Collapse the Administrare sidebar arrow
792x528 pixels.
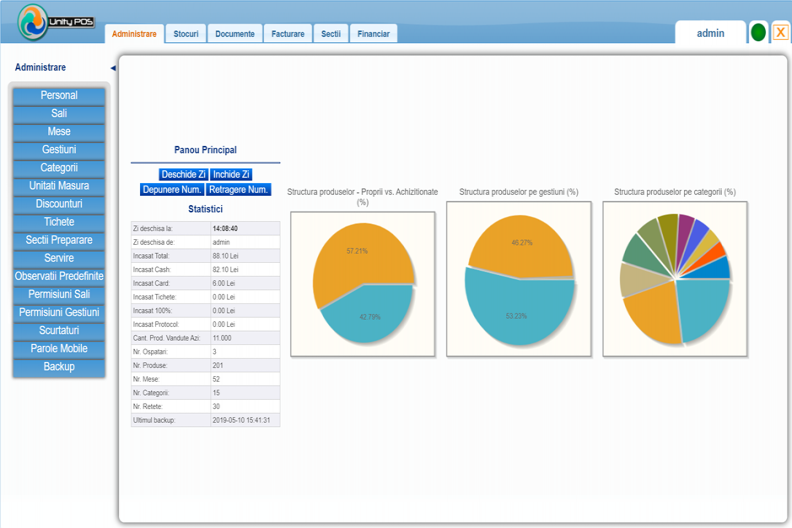coord(113,68)
